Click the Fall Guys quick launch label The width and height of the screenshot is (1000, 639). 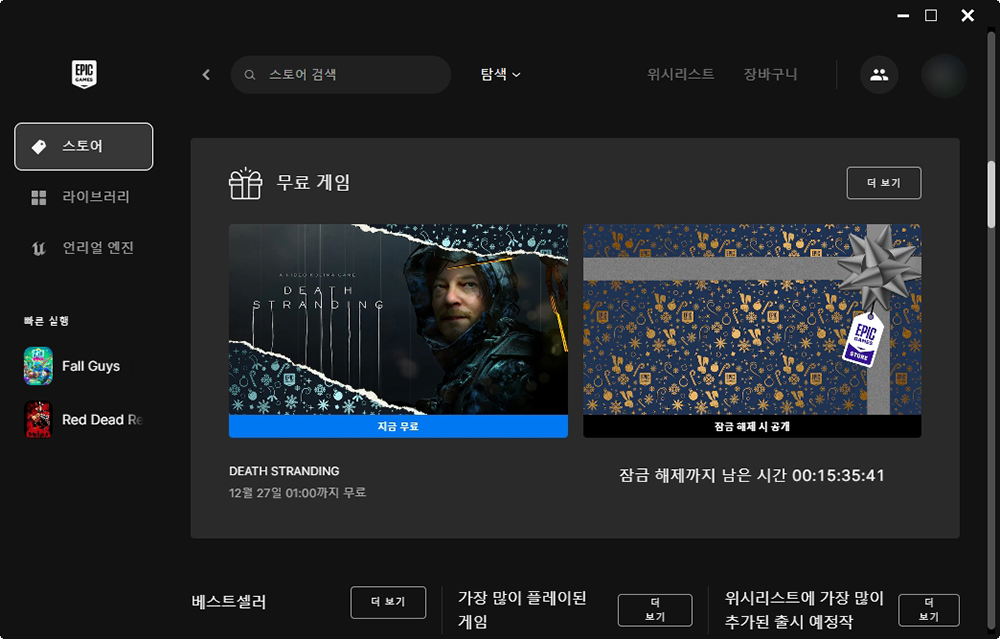(91, 366)
